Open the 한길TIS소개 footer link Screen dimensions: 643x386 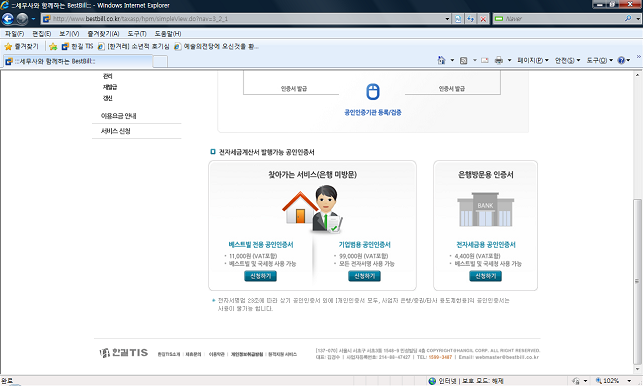(169, 354)
